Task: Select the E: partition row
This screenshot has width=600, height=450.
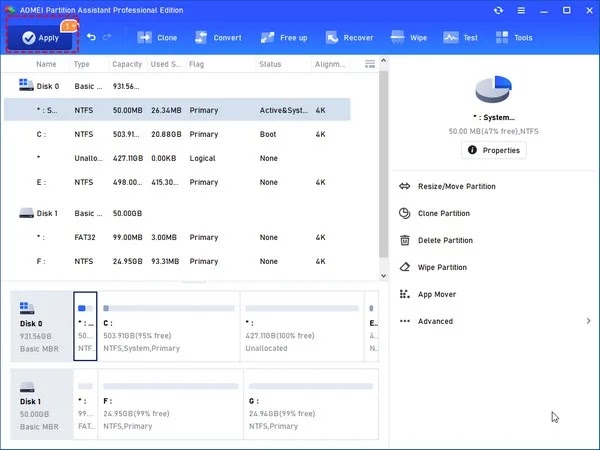Action: click(x=177, y=182)
